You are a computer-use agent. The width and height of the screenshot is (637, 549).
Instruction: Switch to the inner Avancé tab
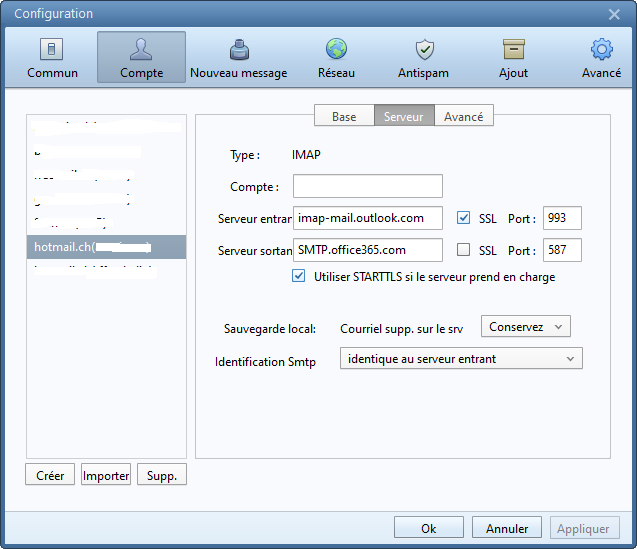click(463, 117)
